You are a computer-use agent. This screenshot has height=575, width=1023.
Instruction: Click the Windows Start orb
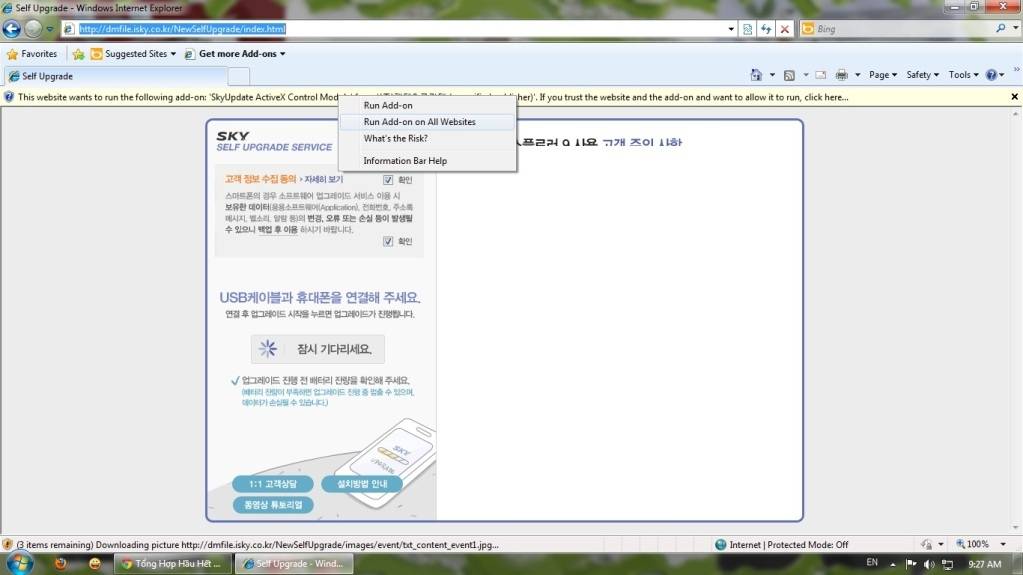tap(20, 563)
